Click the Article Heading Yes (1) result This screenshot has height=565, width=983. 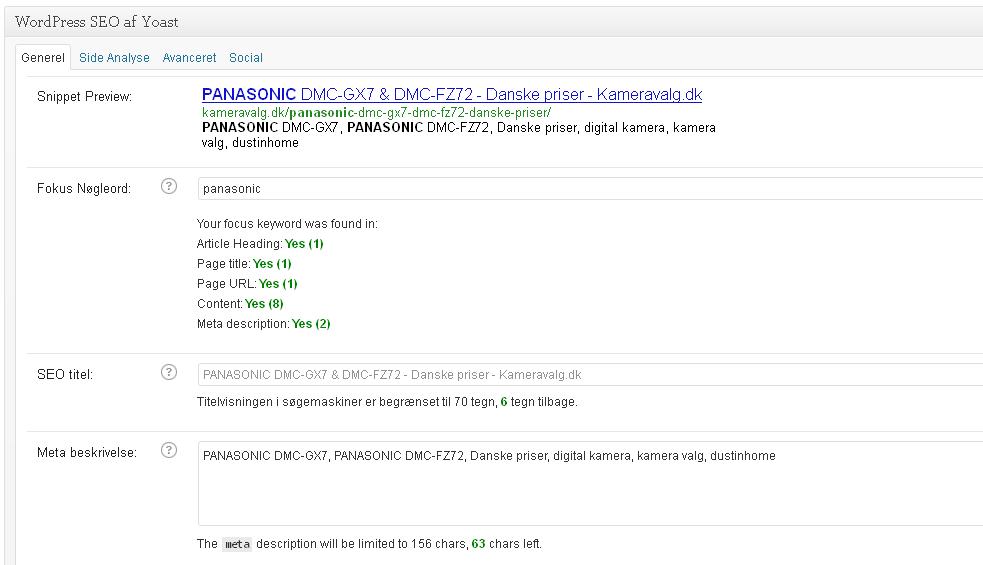point(304,243)
